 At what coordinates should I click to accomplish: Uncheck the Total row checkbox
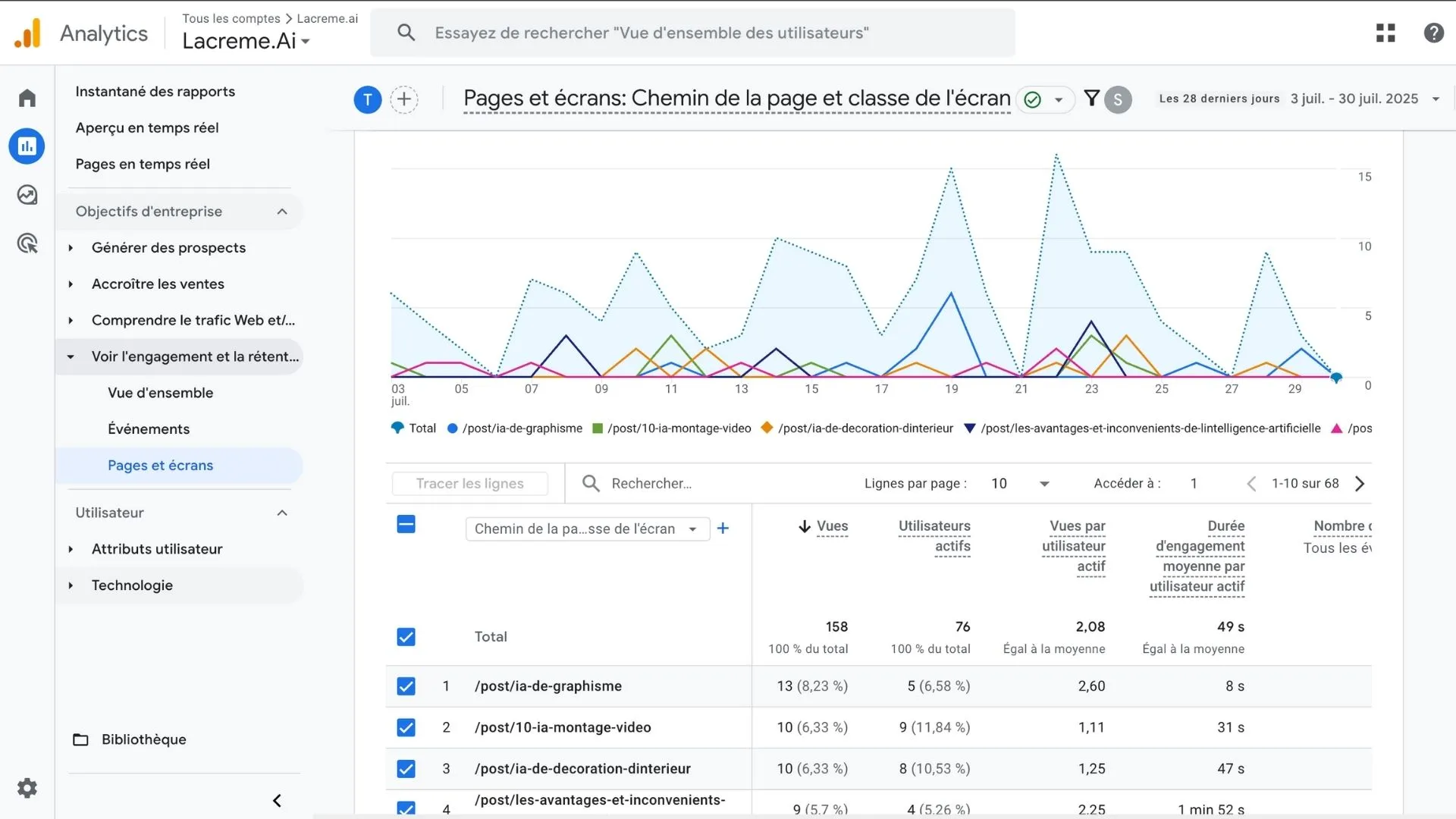[x=406, y=637]
